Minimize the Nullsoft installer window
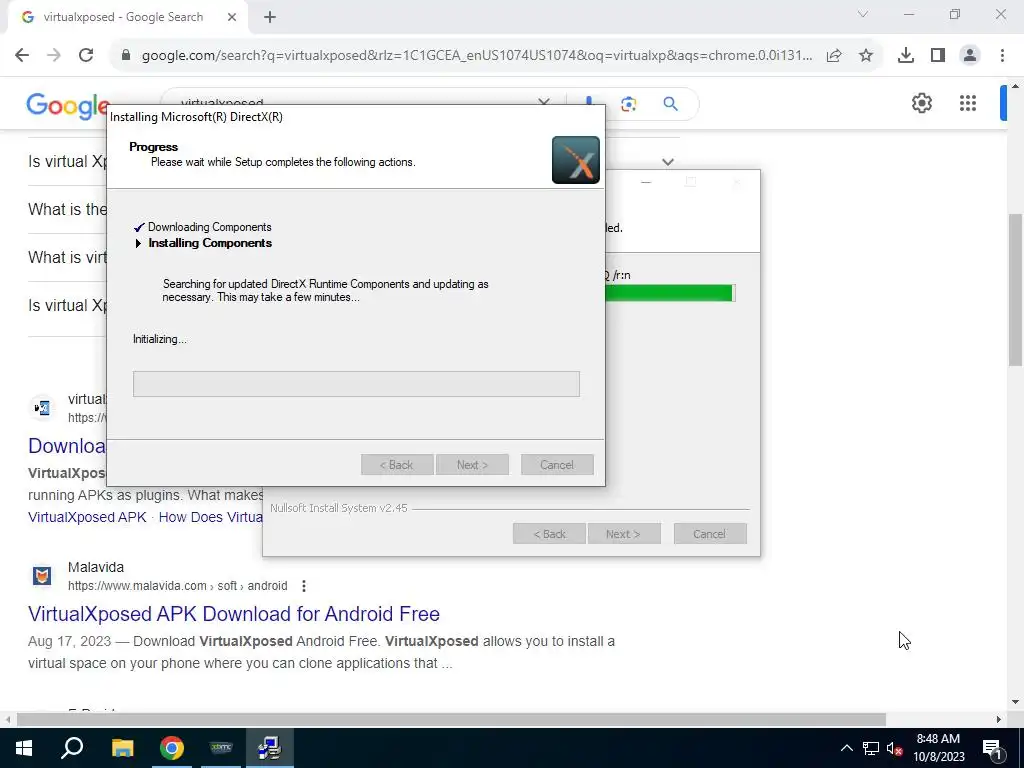Image resolution: width=1024 pixels, height=768 pixels. (646, 182)
